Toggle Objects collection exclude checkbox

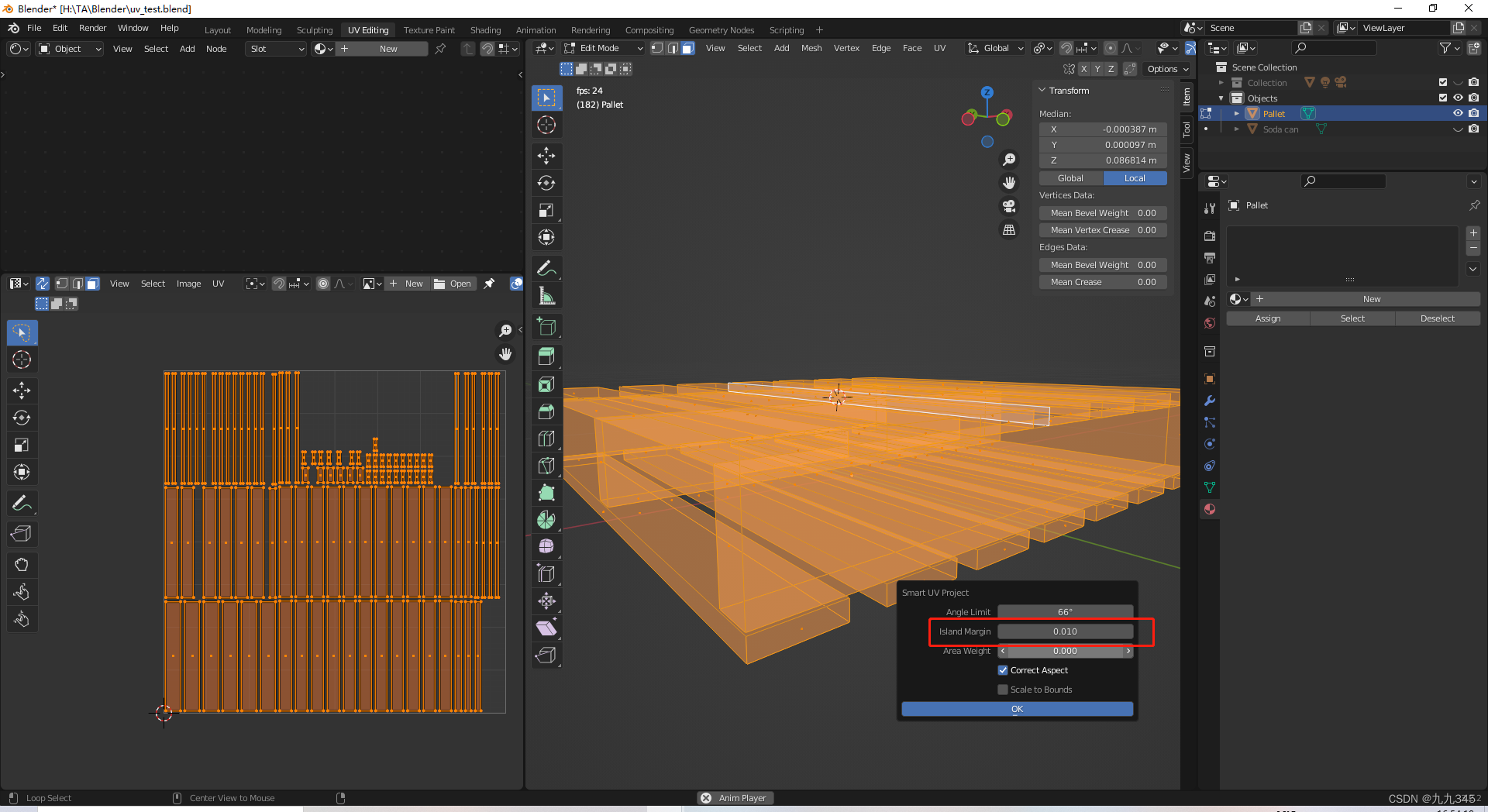[1442, 98]
